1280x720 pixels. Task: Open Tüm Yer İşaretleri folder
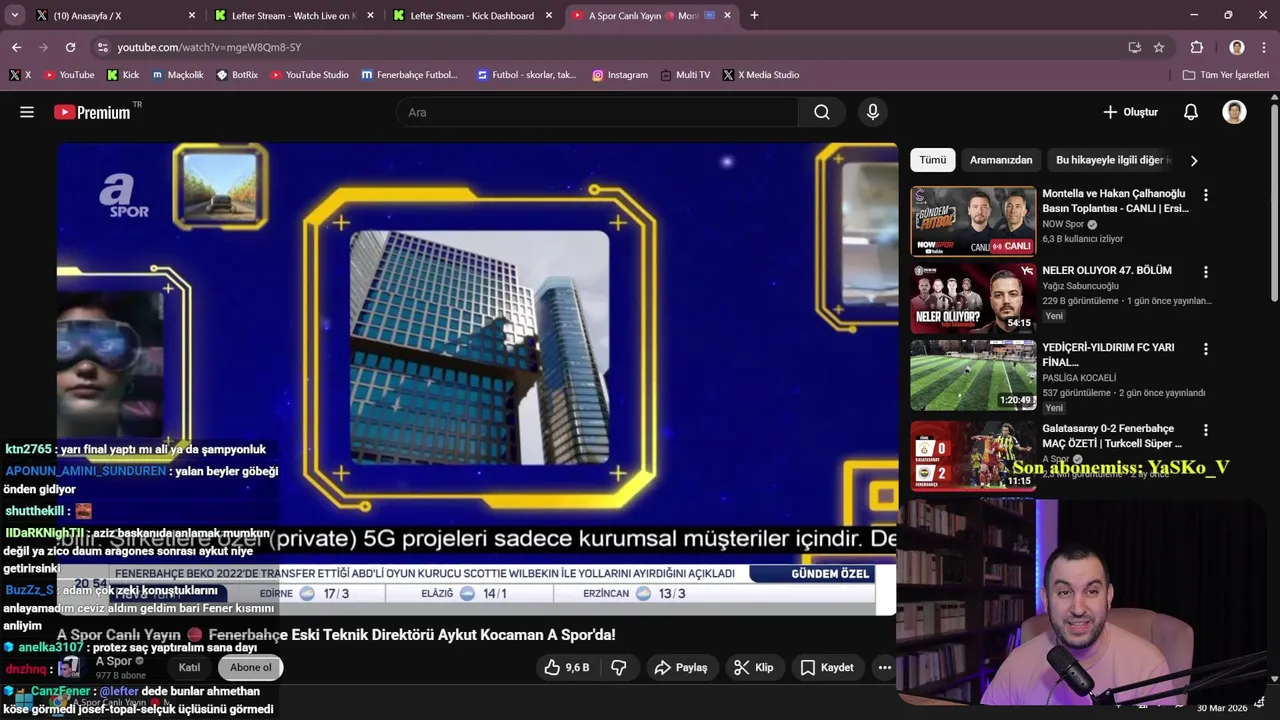coord(1225,75)
